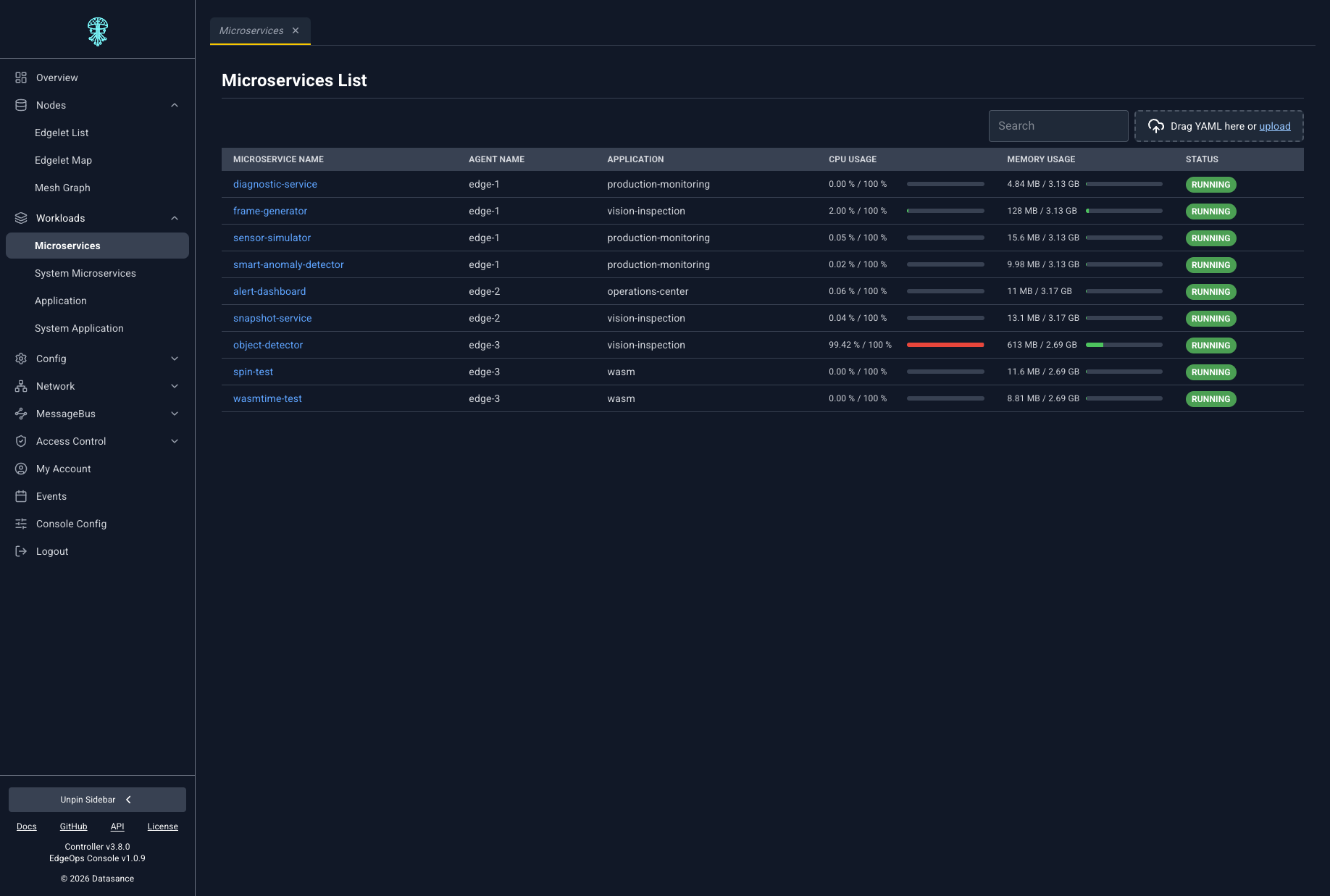The width and height of the screenshot is (1330, 896).
Task: Click the Unpin Sidebar button
Action: click(97, 800)
